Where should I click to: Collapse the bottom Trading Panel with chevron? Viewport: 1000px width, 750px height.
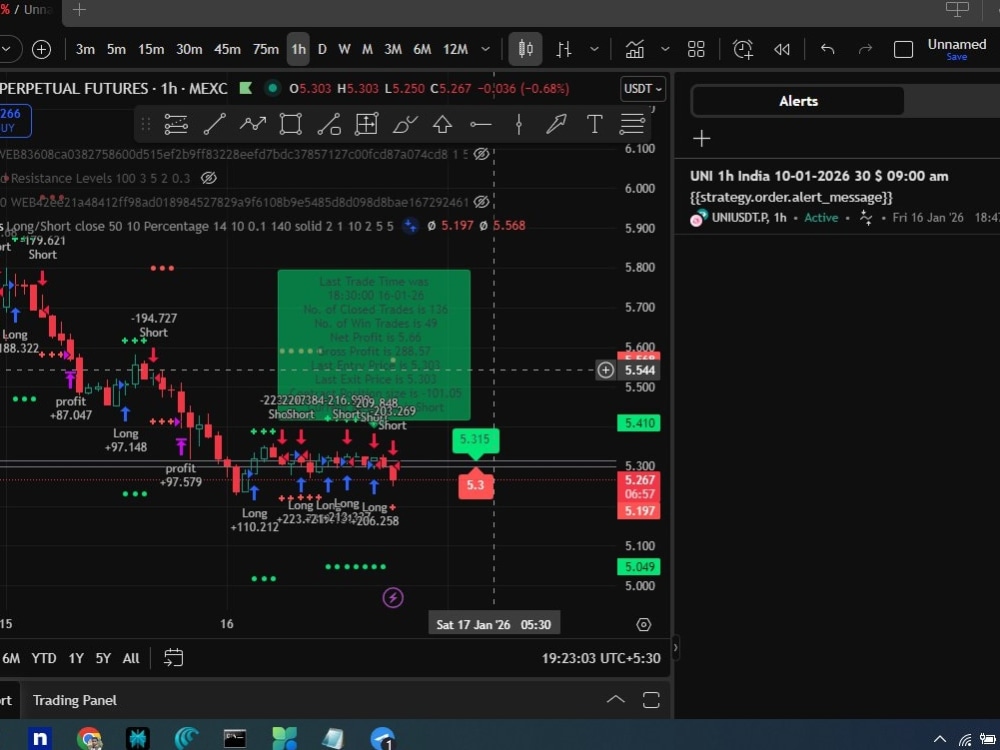615,700
